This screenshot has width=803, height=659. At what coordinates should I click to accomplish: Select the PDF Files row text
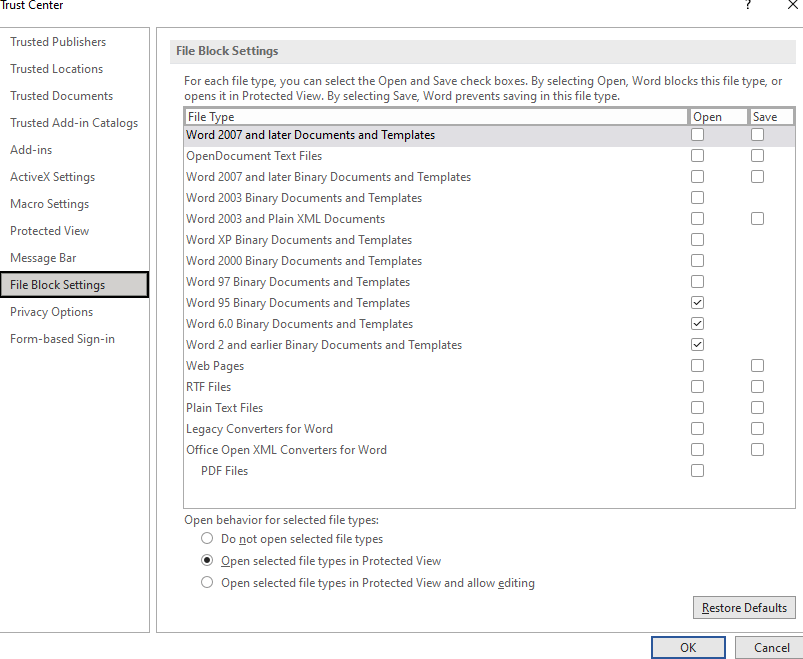click(x=224, y=471)
